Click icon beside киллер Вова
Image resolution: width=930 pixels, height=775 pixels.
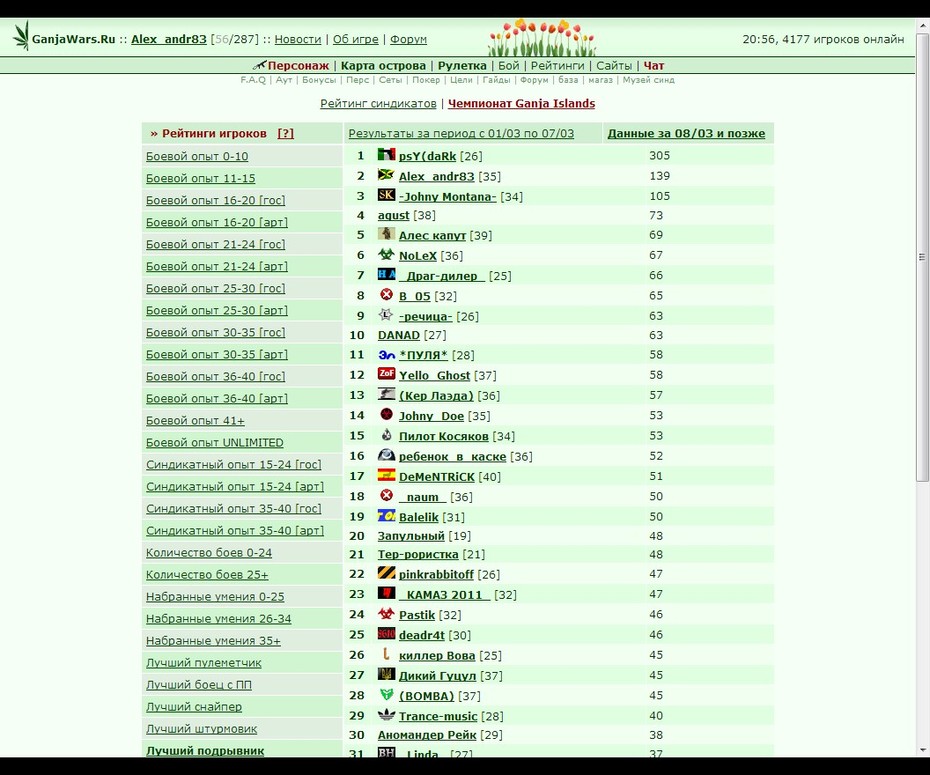click(x=386, y=654)
